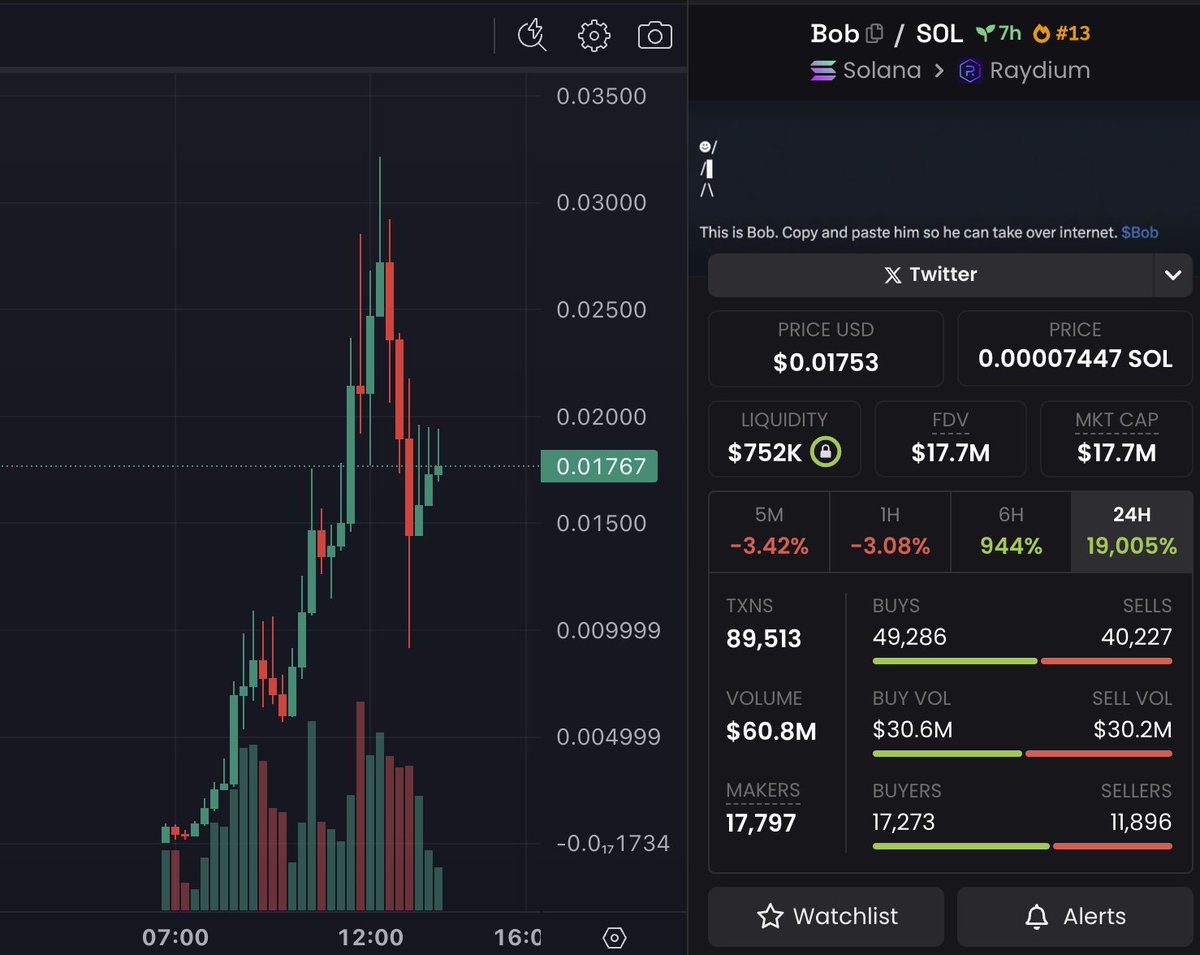Click the SELLERS count 11,896

(x=1141, y=822)
